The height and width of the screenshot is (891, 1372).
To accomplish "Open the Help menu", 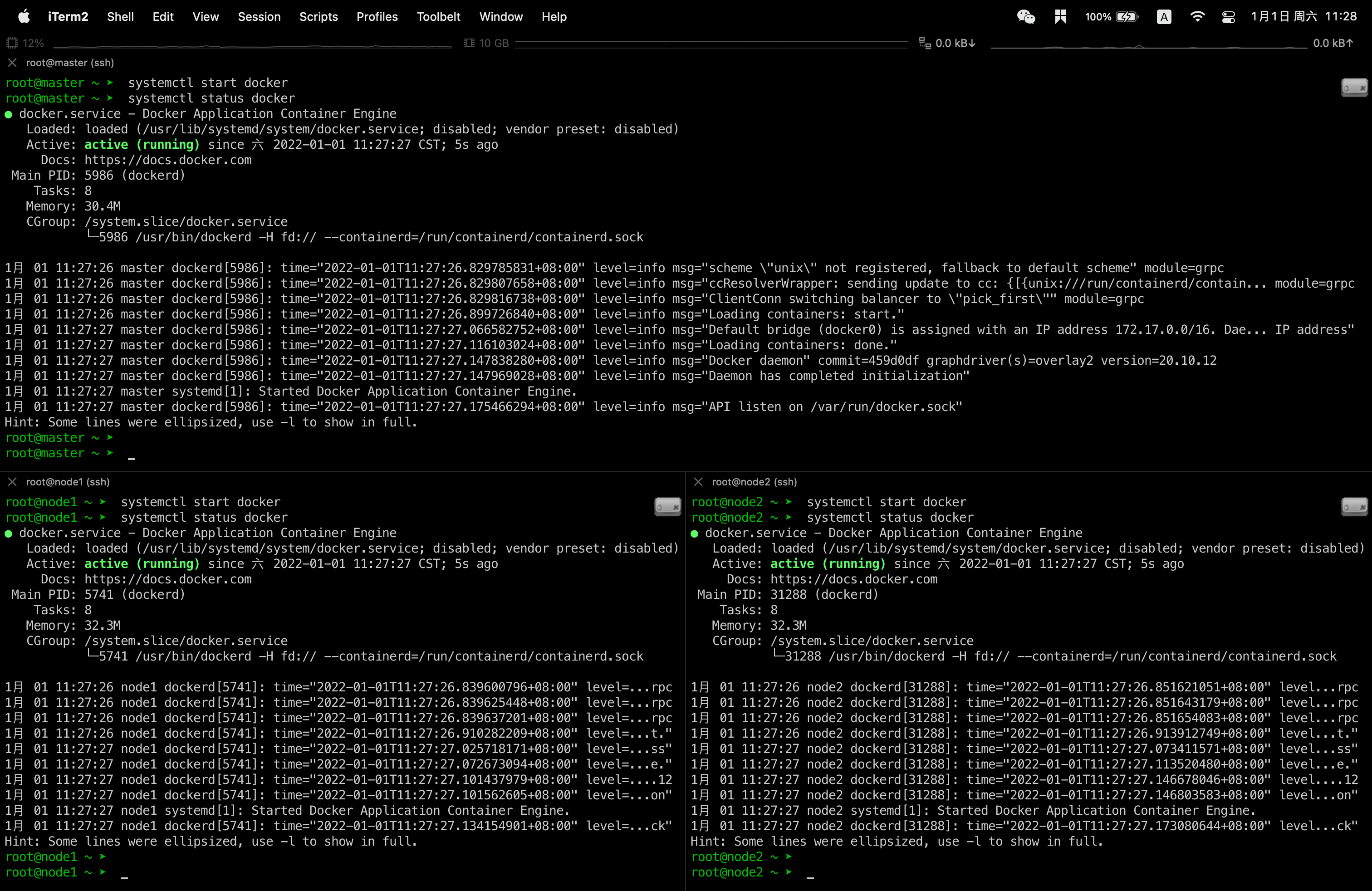I will [x=554, y=17].
